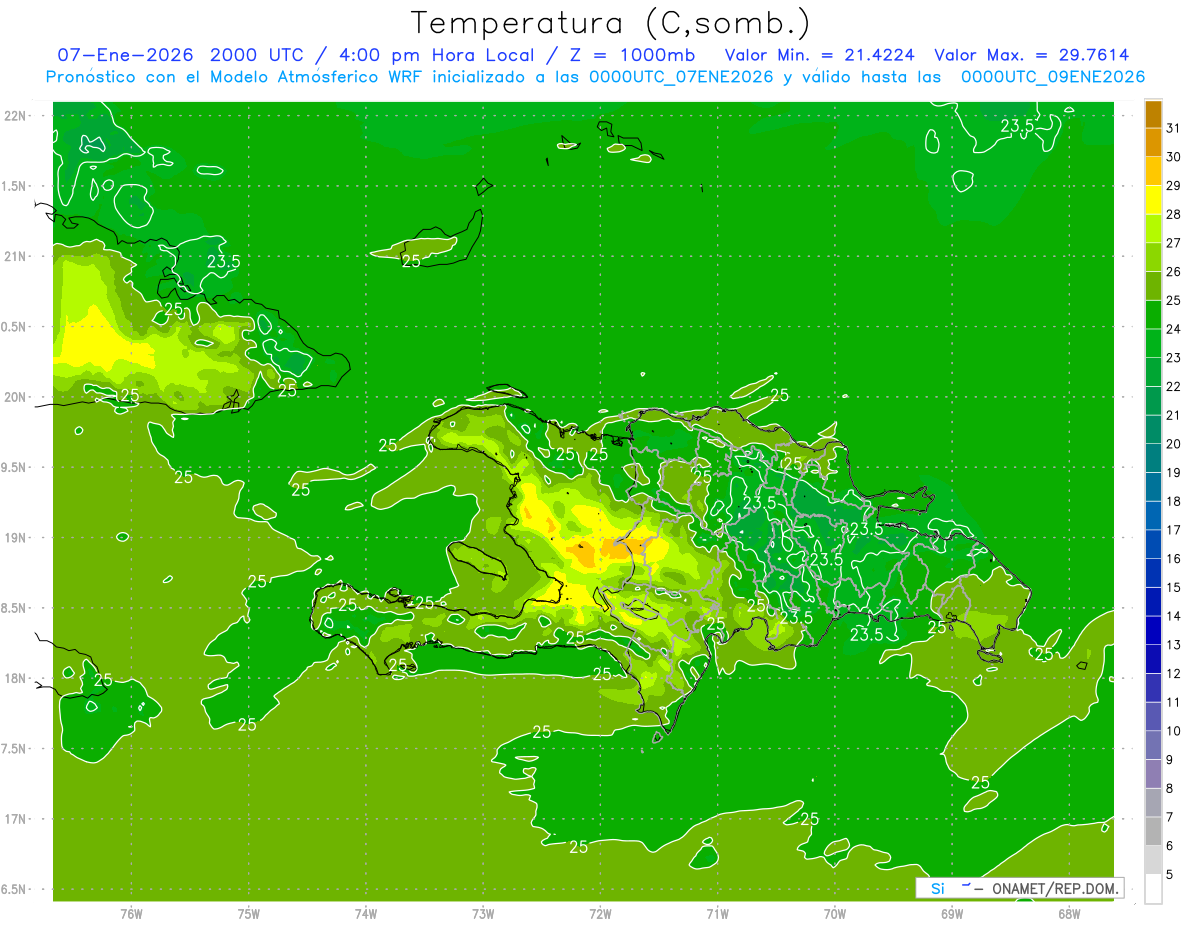This screenshot has width=1200, height=927.
Task: Click the longitude label "74W"
Action: click(x=365, y=914)
